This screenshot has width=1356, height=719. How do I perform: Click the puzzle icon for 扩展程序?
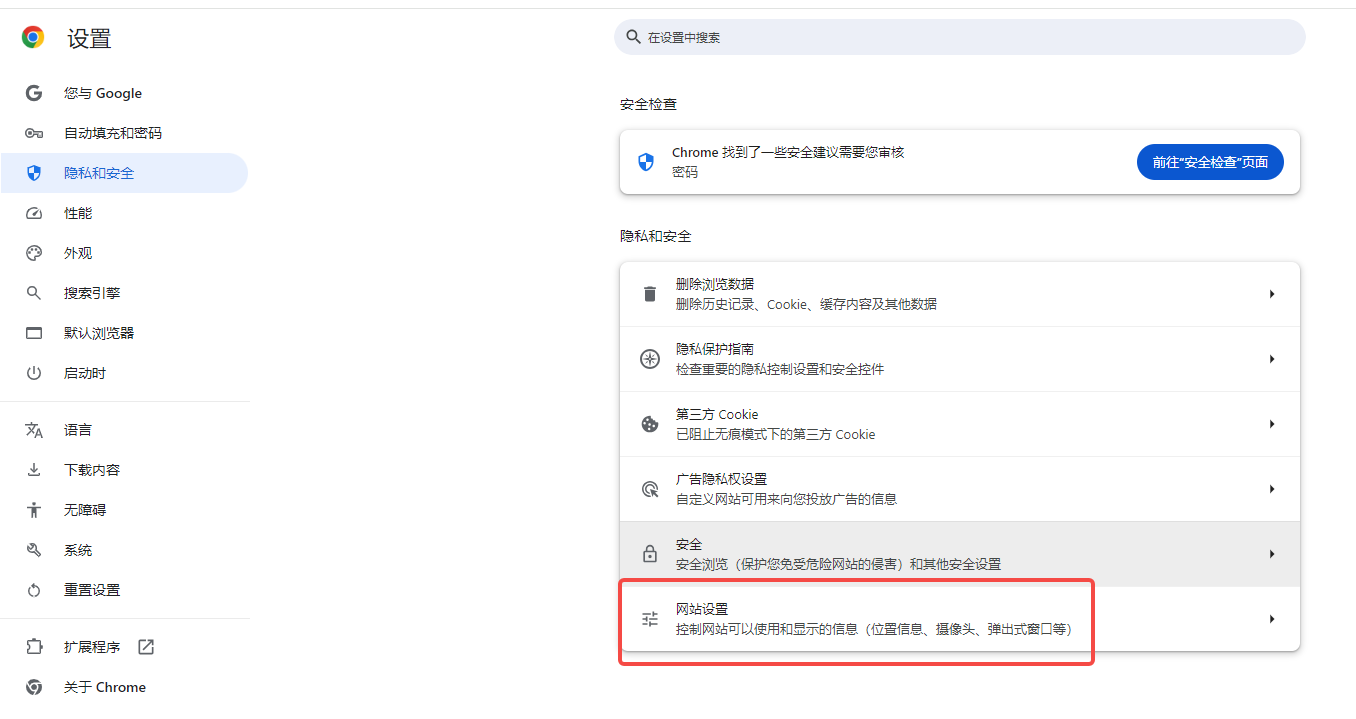click(34, 647)
